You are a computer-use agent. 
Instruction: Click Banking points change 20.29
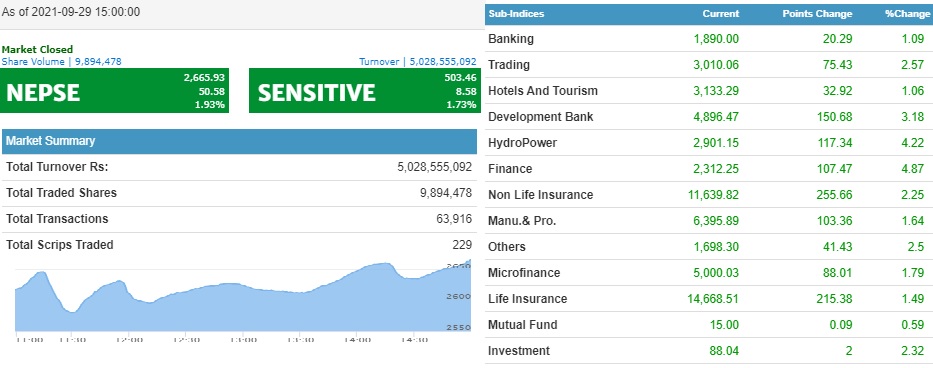838,39
